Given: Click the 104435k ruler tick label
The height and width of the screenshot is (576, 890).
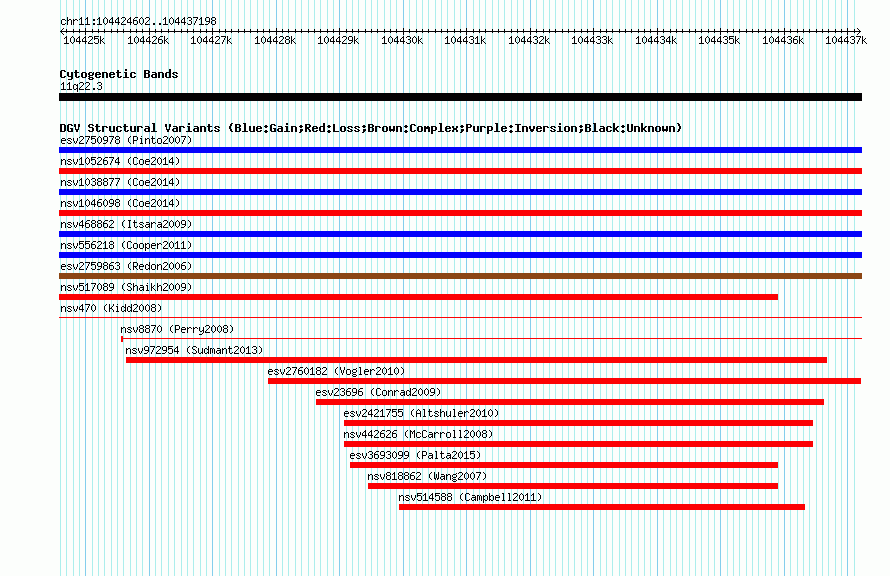Looking at the screenshot, I should 719,40.
